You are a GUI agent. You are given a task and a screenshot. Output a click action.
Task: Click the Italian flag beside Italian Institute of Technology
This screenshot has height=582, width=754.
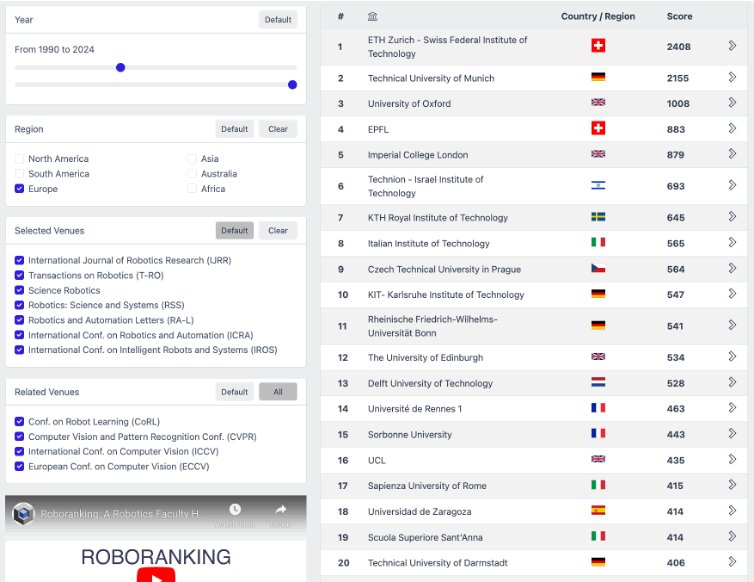pos(598,242)
